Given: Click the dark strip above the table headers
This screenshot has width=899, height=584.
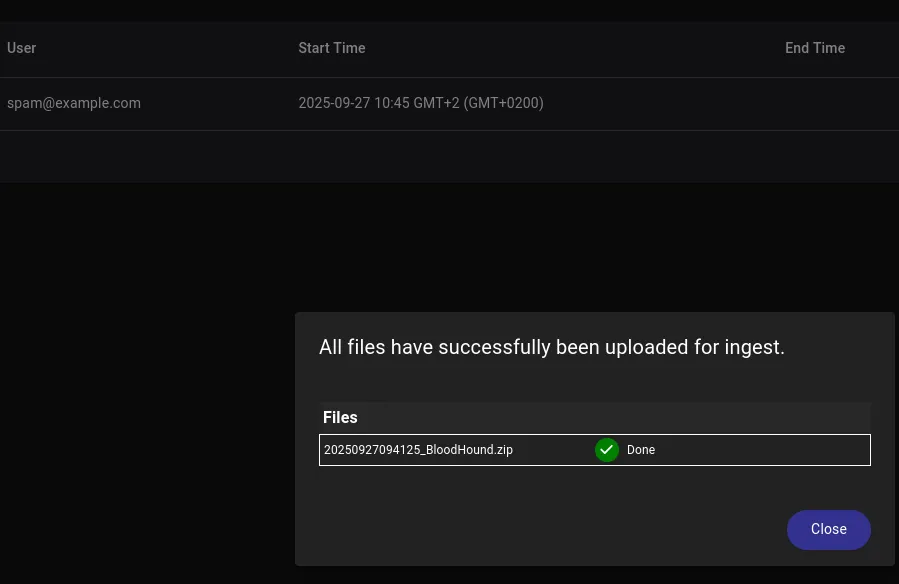Looking at the screenshot, I should tap(450, 10).
